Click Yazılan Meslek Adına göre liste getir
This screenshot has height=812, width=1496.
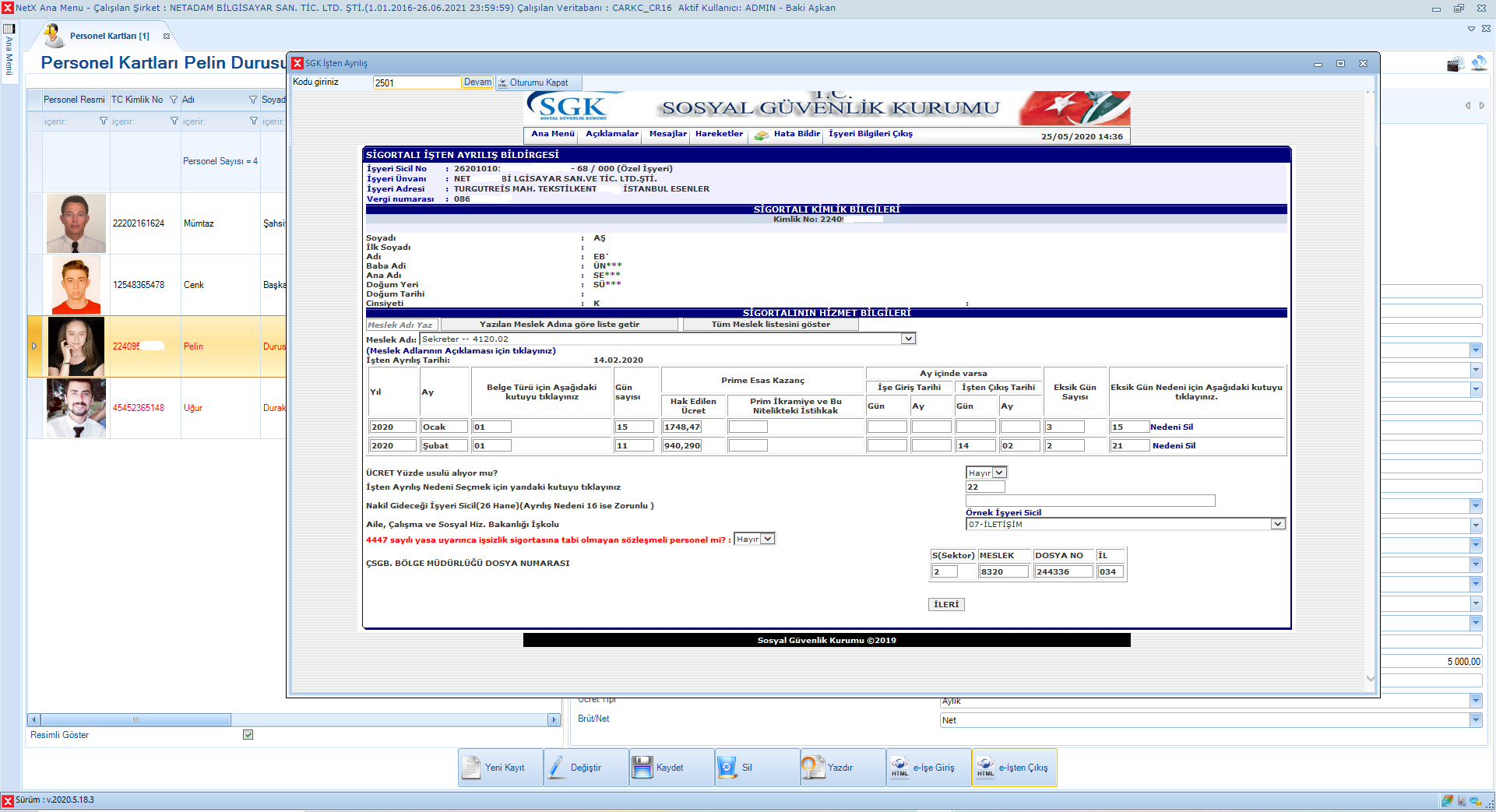[559, 325]
